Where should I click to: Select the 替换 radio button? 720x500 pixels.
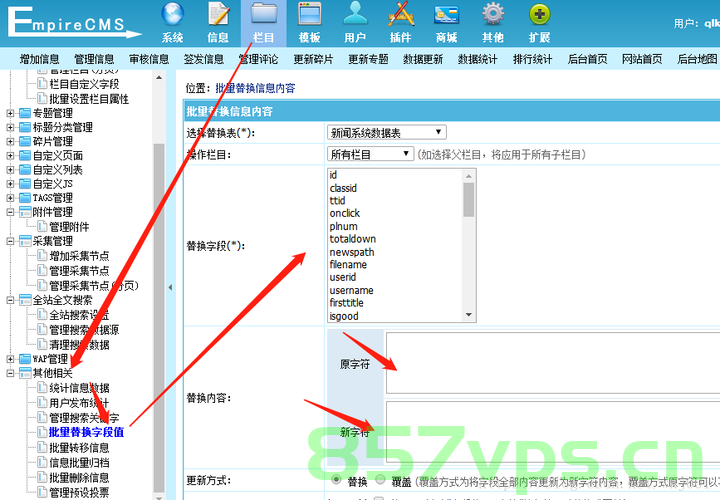click(336, 480)
